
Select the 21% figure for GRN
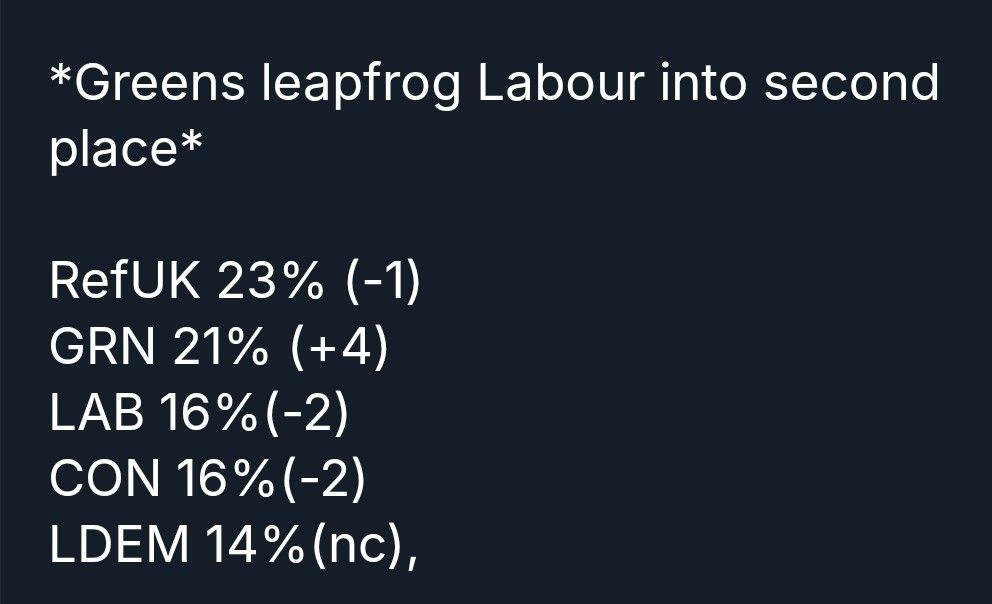click(220, 350)
